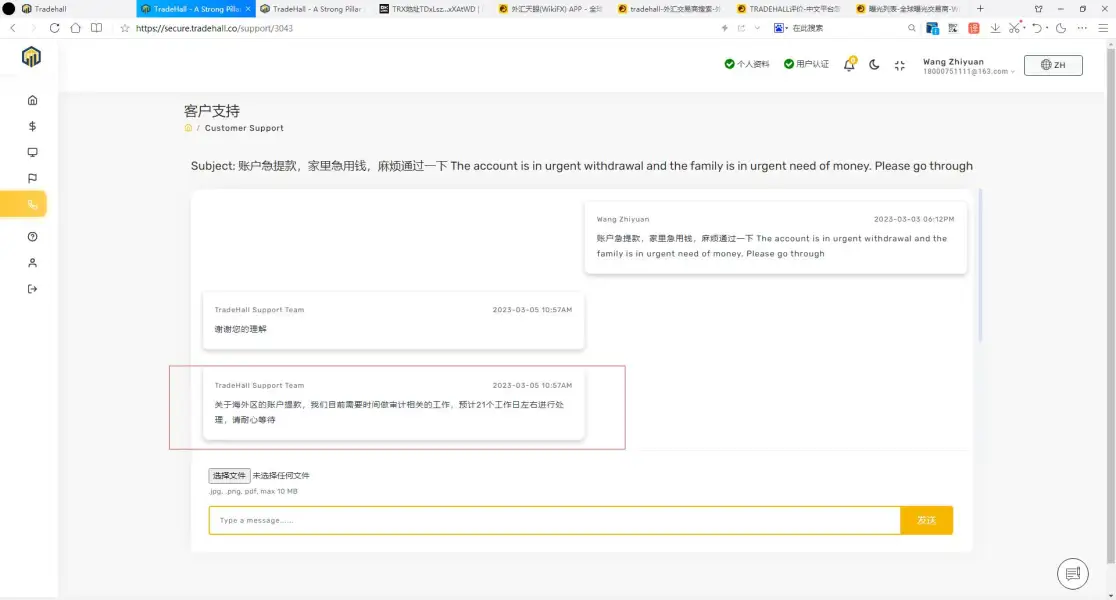Open the notification bell icon

tap(849, 65)
